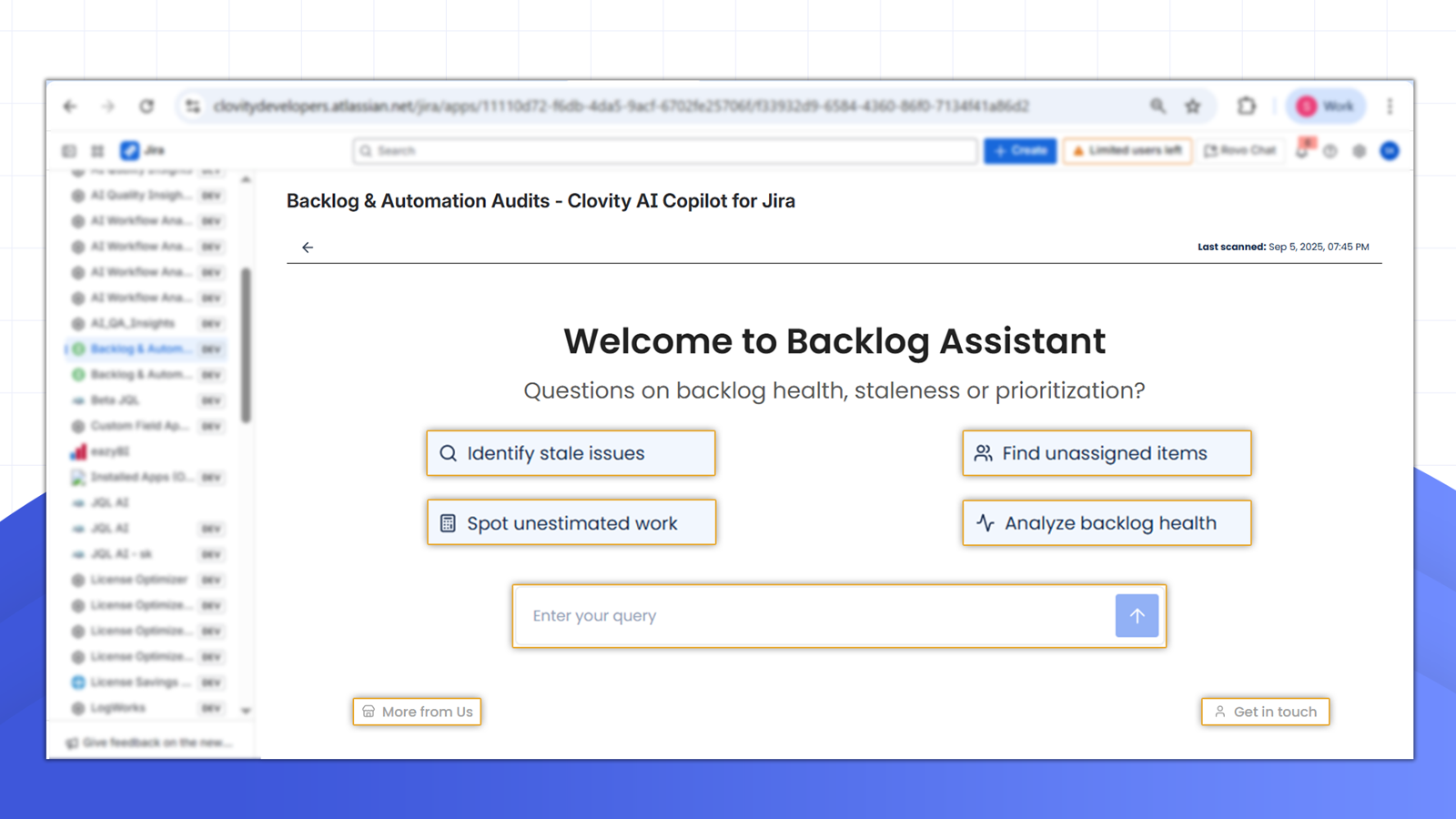This screenshot has height=819, width=1456.
Task: Click the sidebar scroll down arrow
Action: pyautogui.click(x=246, y=711)
